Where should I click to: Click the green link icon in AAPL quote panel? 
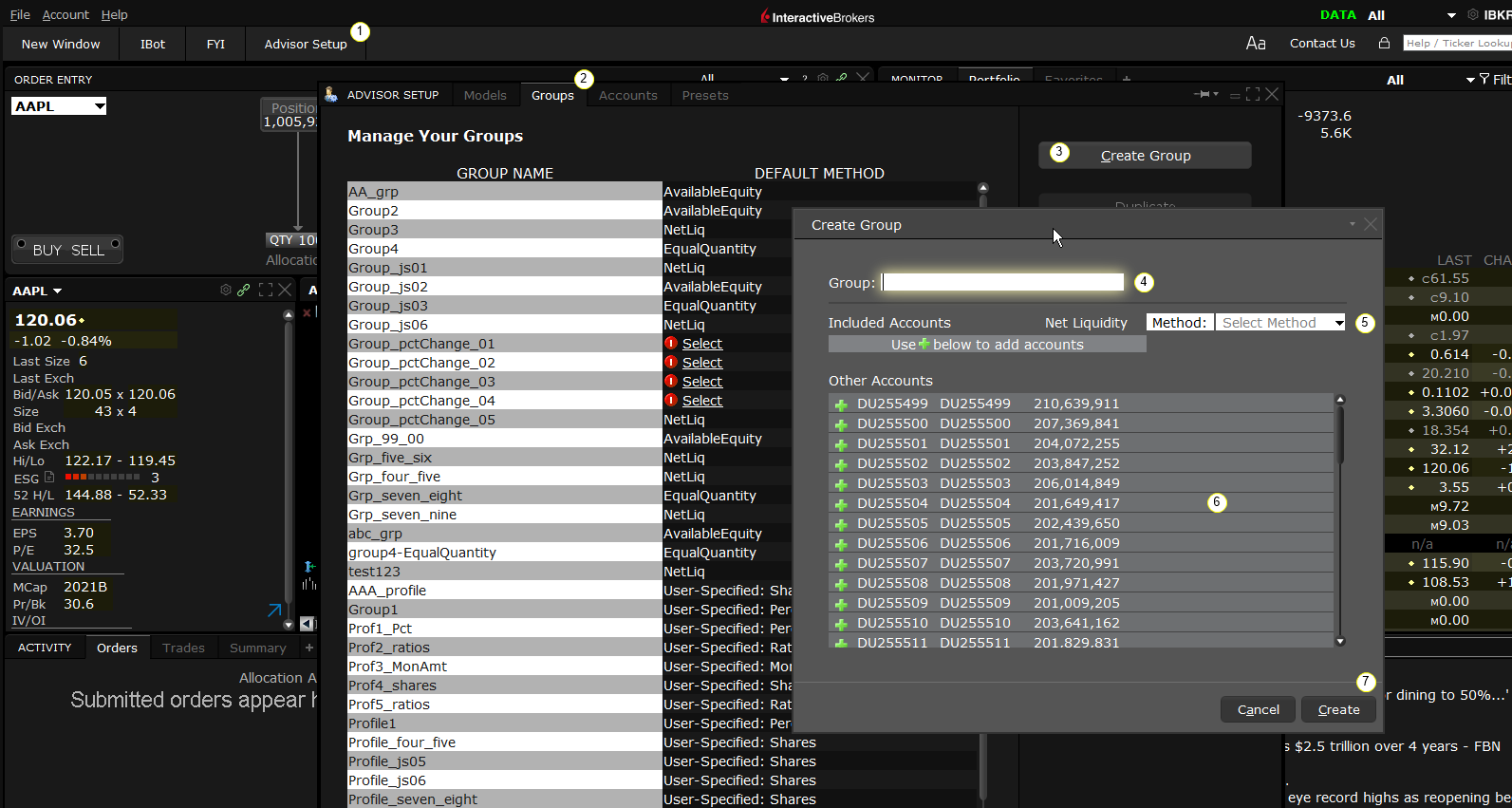(x=244, y=290)
